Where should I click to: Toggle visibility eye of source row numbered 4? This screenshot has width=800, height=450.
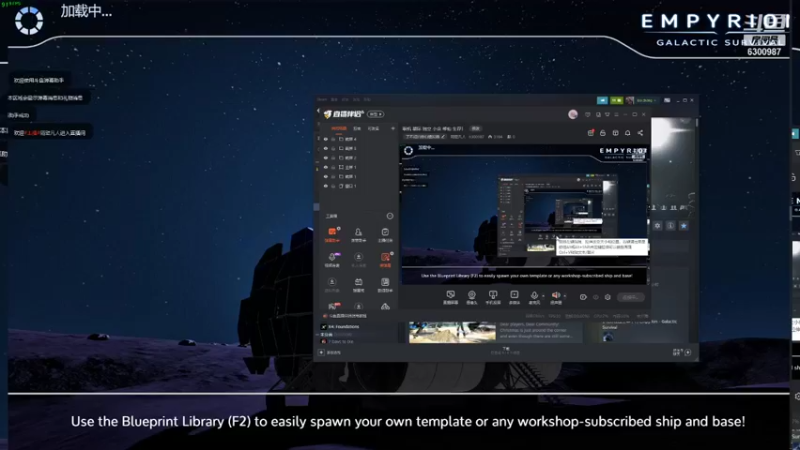click(326, 139)
